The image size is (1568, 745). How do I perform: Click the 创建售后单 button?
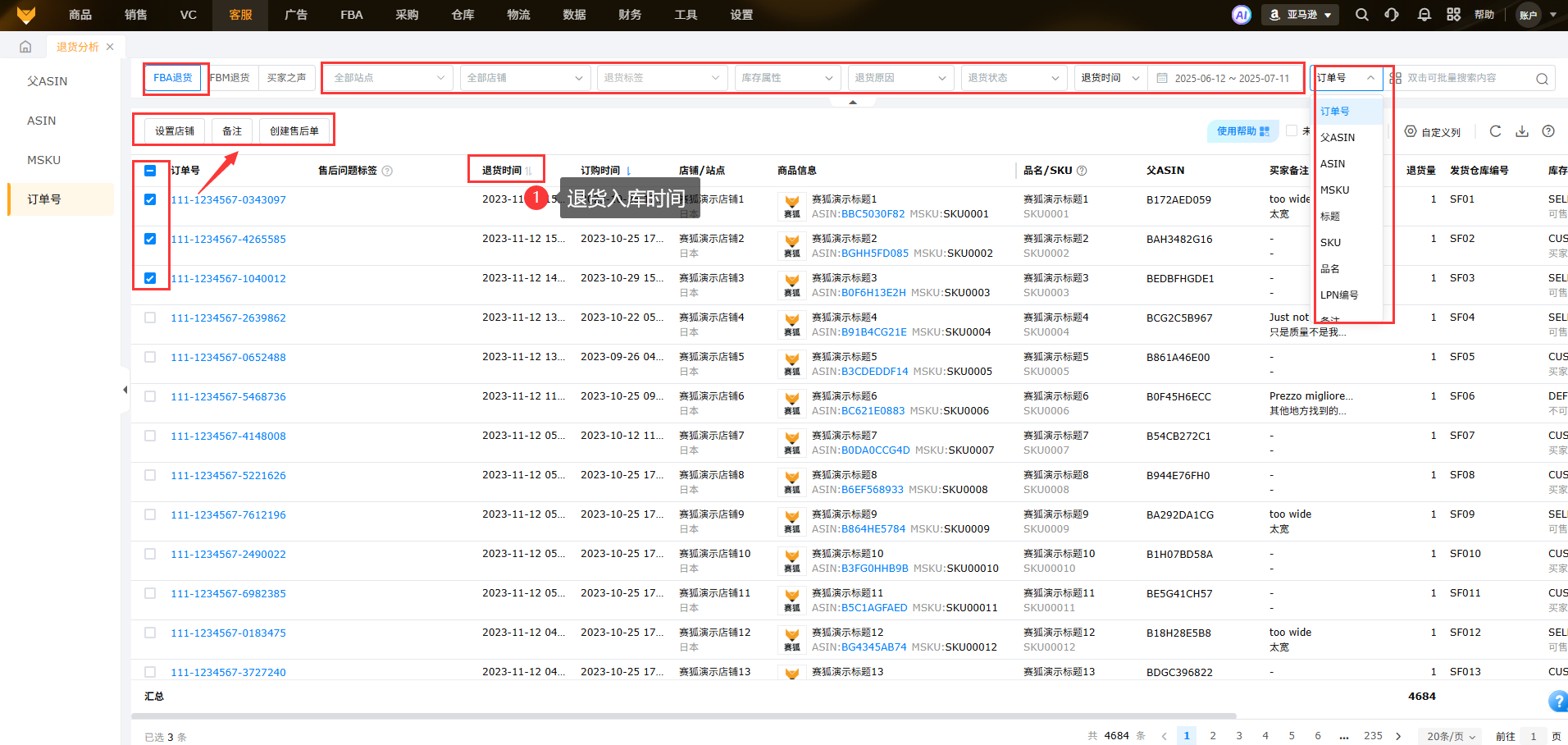pos(294,131)
